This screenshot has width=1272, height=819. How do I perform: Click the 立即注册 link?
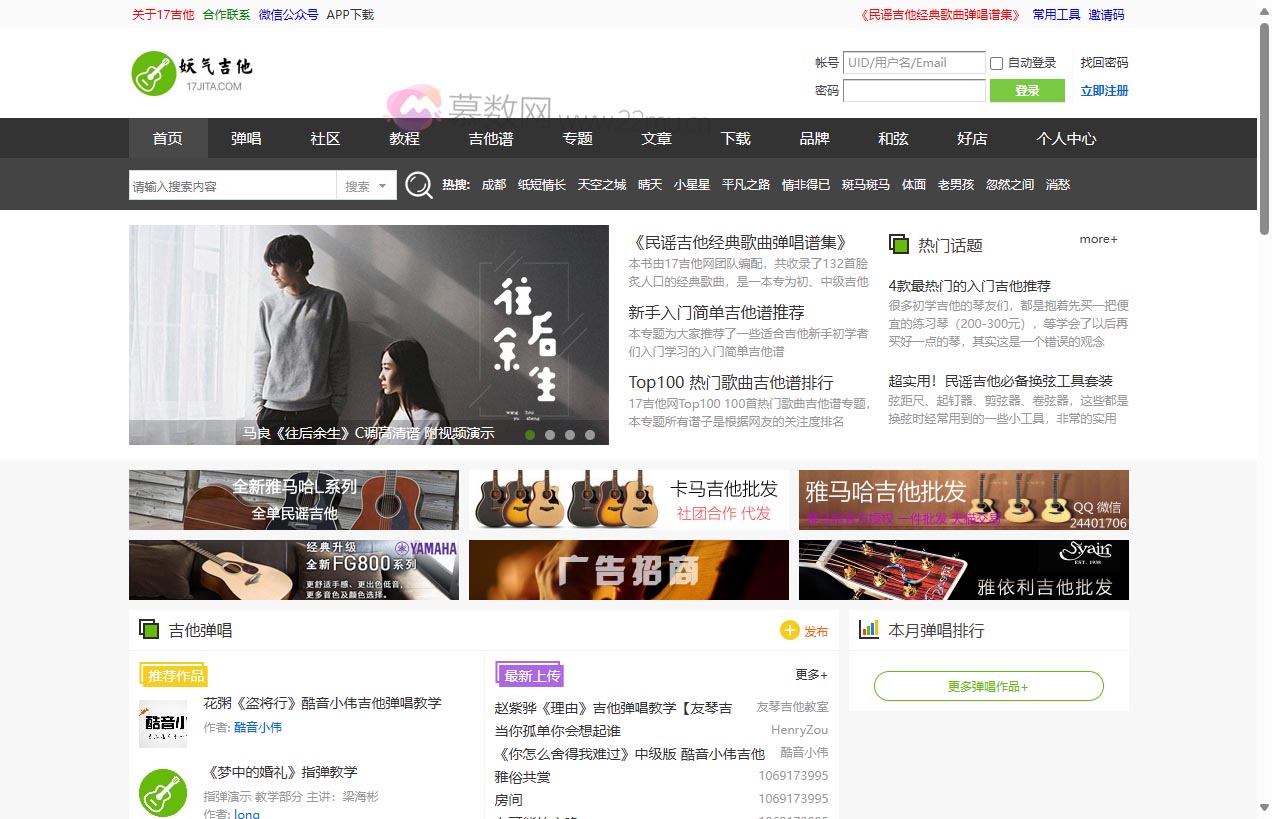pyautogui.click(x=1105, y=90)
